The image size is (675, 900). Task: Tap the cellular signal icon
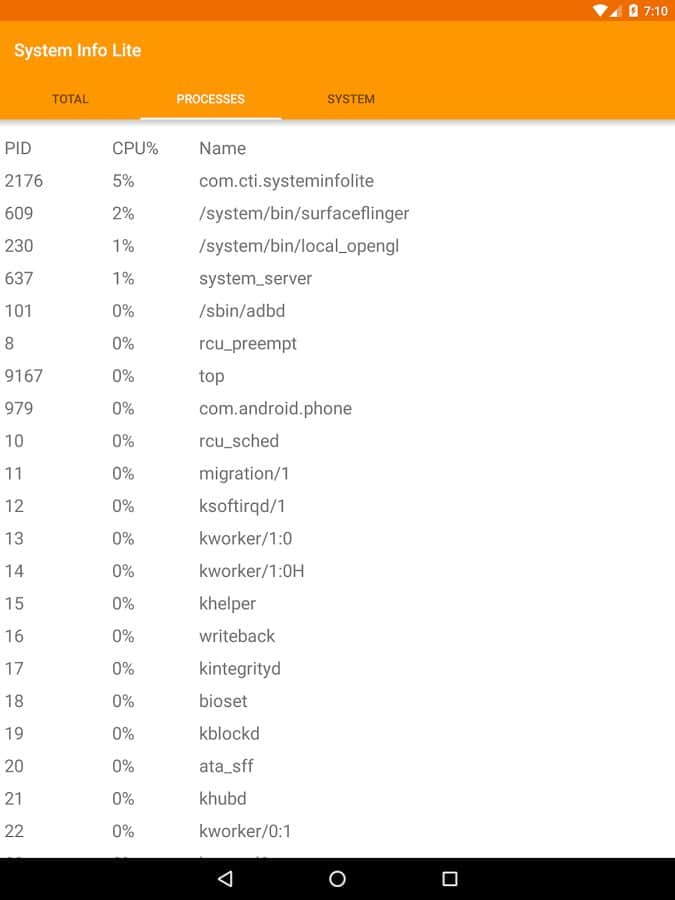coord(616,11)
